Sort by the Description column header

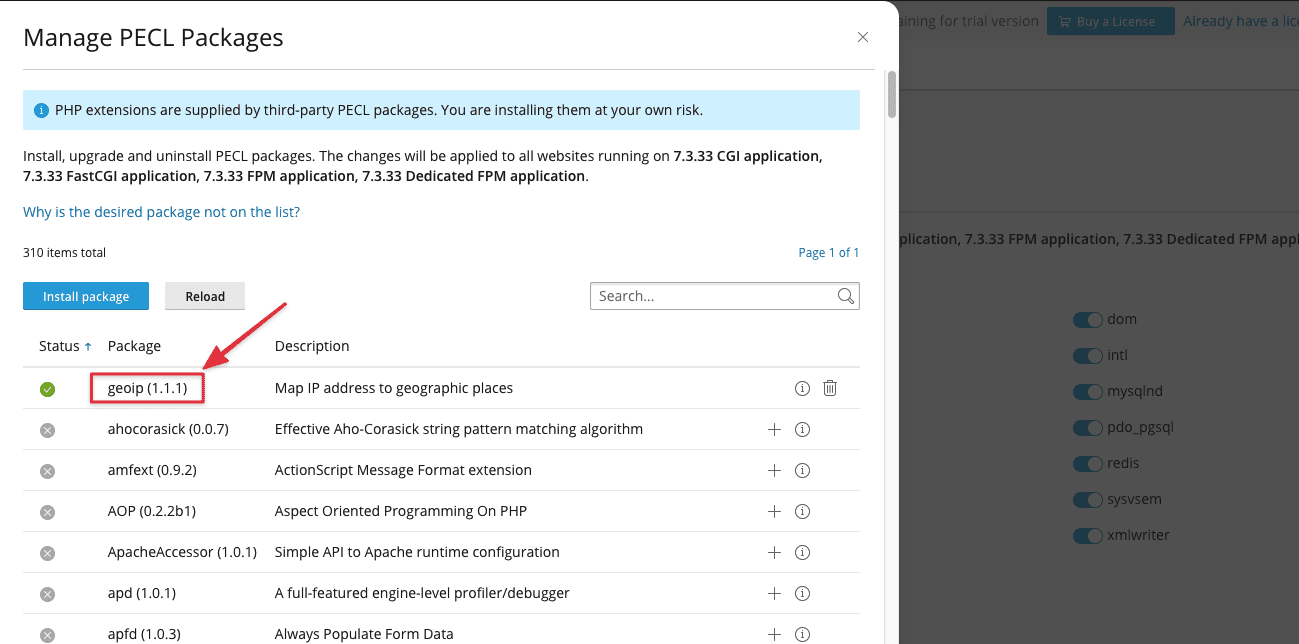pos(312,346)
